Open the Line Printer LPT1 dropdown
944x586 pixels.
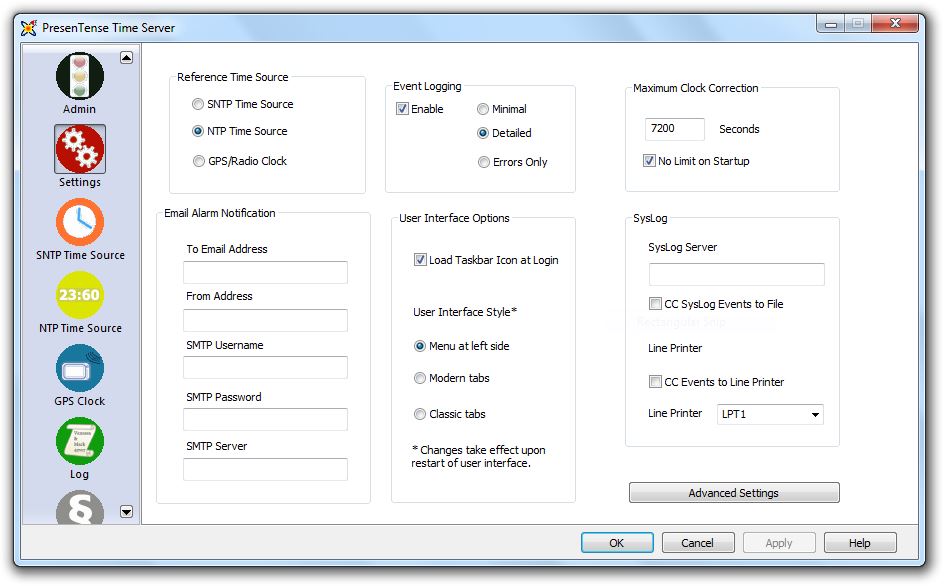pyautogui.click(x=814, y=414)
